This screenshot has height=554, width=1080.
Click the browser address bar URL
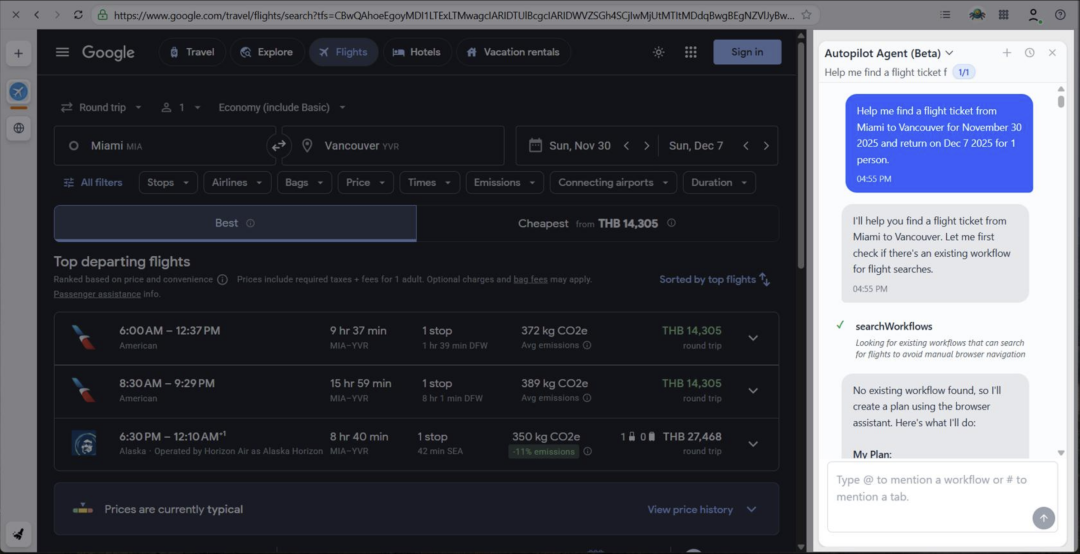pyautogui.click(x=453, y=14)
